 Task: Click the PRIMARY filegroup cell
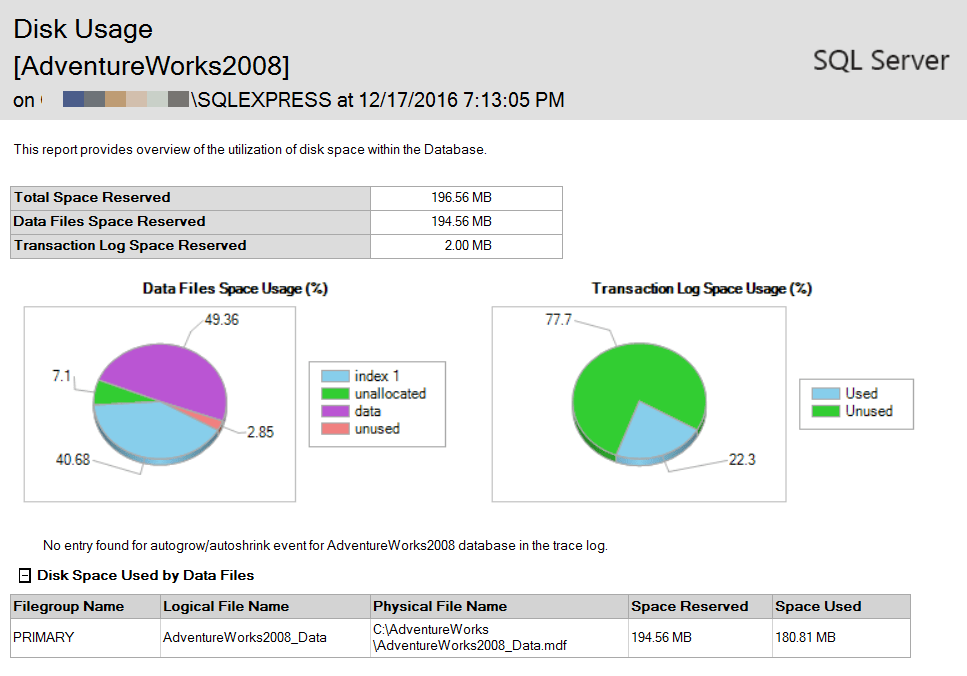click(x=85, y=638)
